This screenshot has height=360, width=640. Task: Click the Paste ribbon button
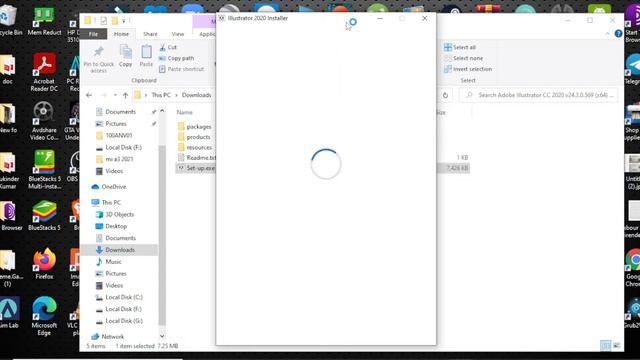tap(146, 56)
